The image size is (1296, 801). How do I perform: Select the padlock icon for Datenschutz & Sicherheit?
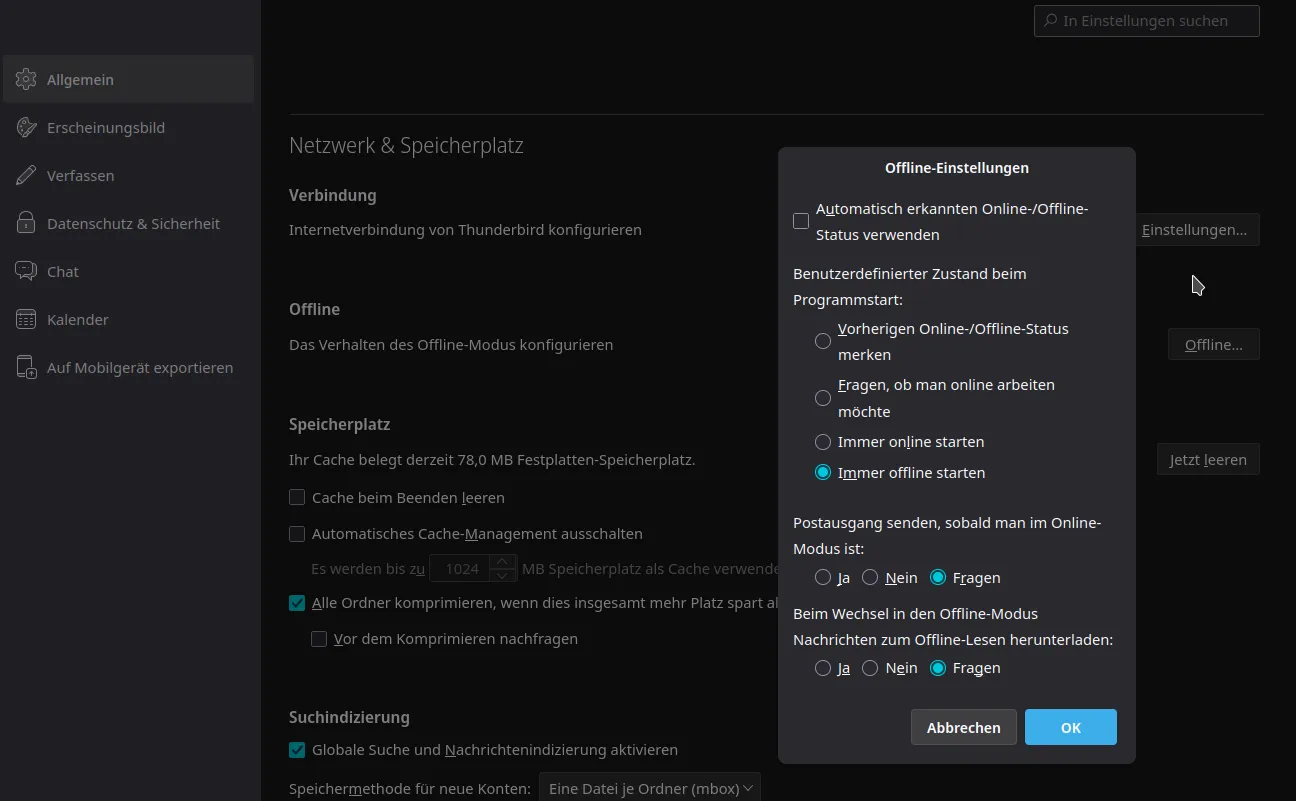pos(27,224)
